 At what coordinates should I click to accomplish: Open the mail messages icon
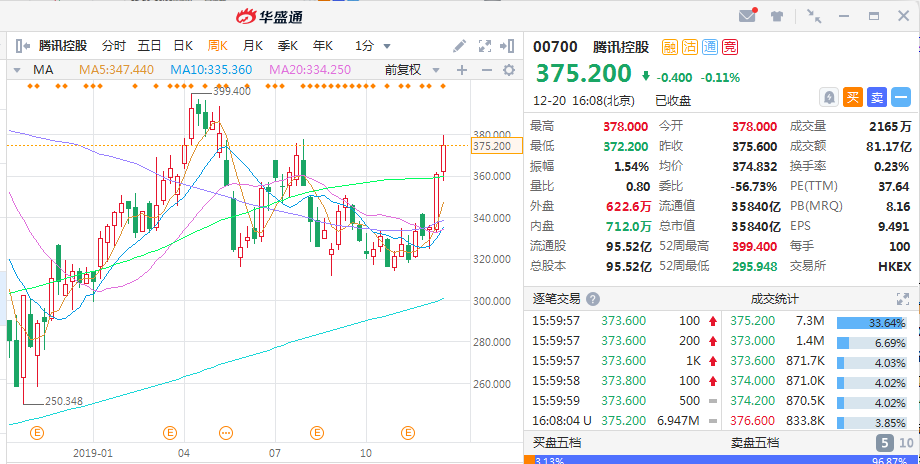pos(748,16)
